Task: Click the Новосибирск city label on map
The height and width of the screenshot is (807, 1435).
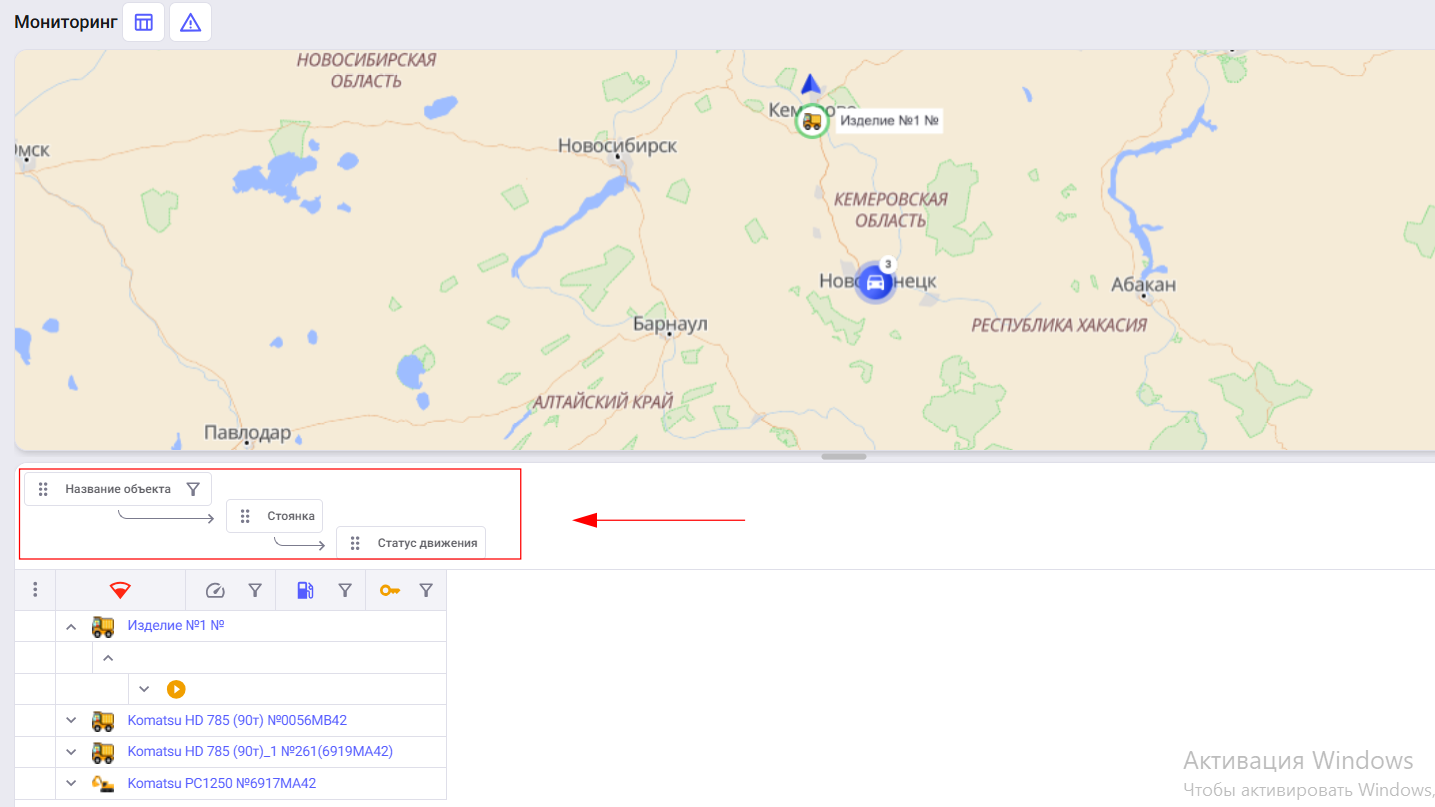Action: pyautogui.click(x=617, y=146)
